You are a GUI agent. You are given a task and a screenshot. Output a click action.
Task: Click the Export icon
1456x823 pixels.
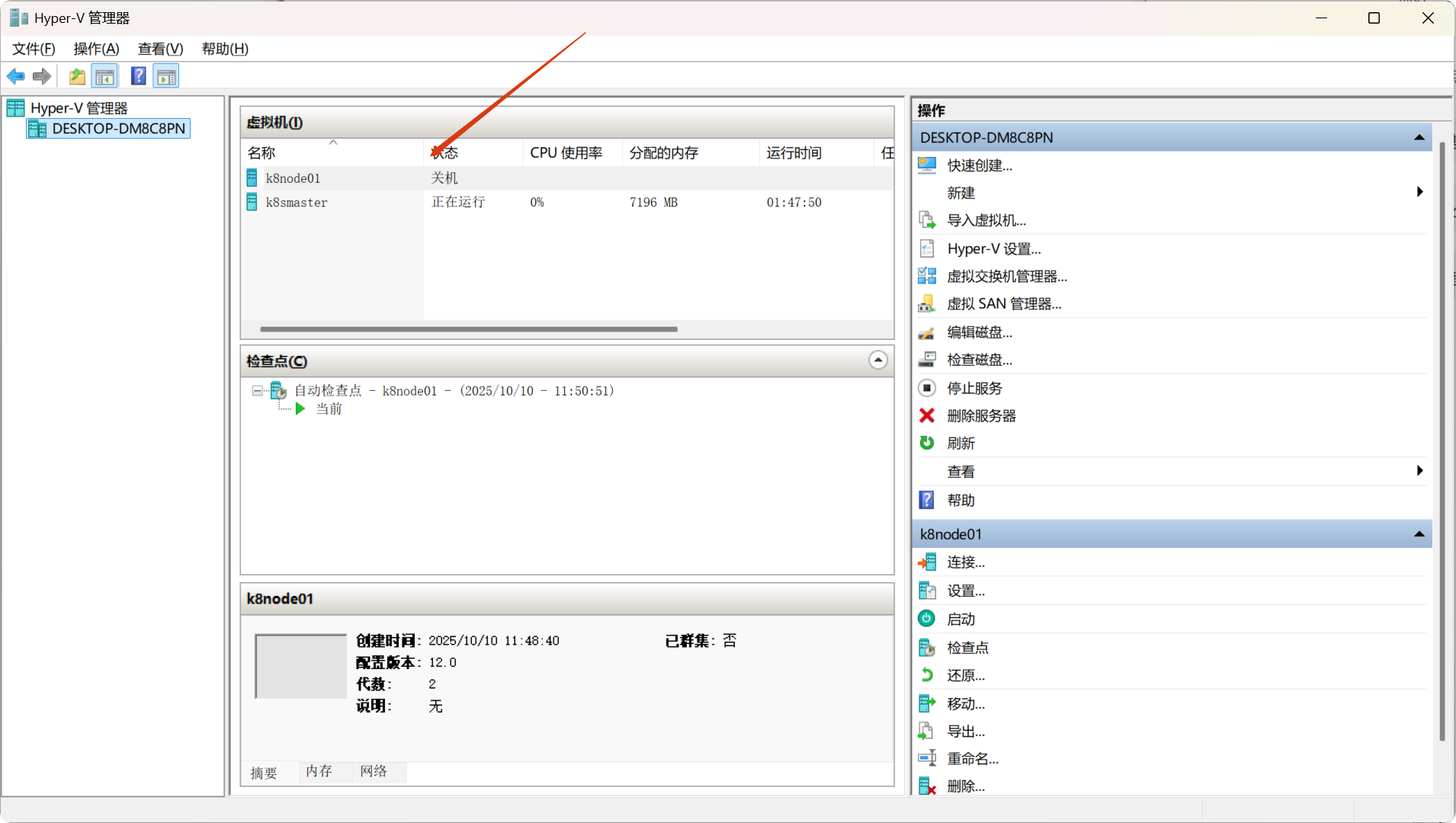[x=927, y=732]
